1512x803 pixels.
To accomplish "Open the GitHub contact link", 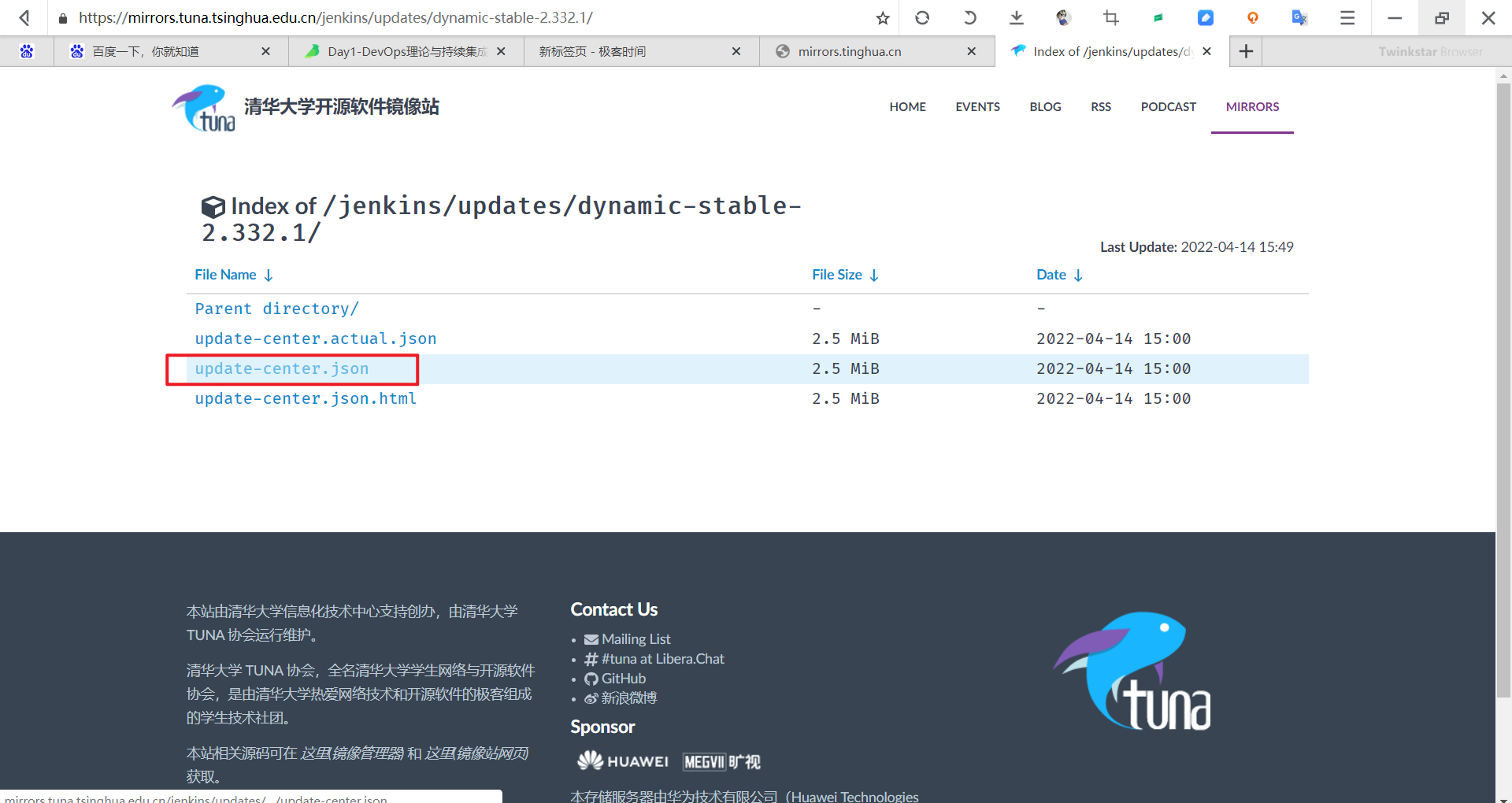I will (615, 679).
